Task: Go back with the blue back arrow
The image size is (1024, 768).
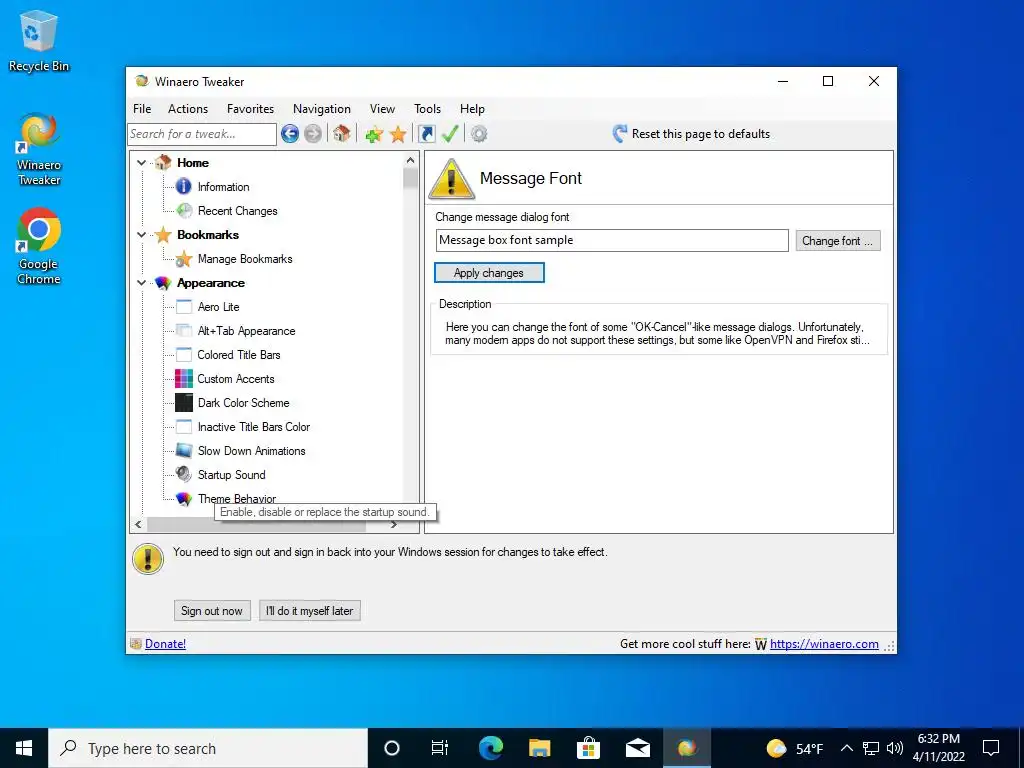Action: (290, 134)
